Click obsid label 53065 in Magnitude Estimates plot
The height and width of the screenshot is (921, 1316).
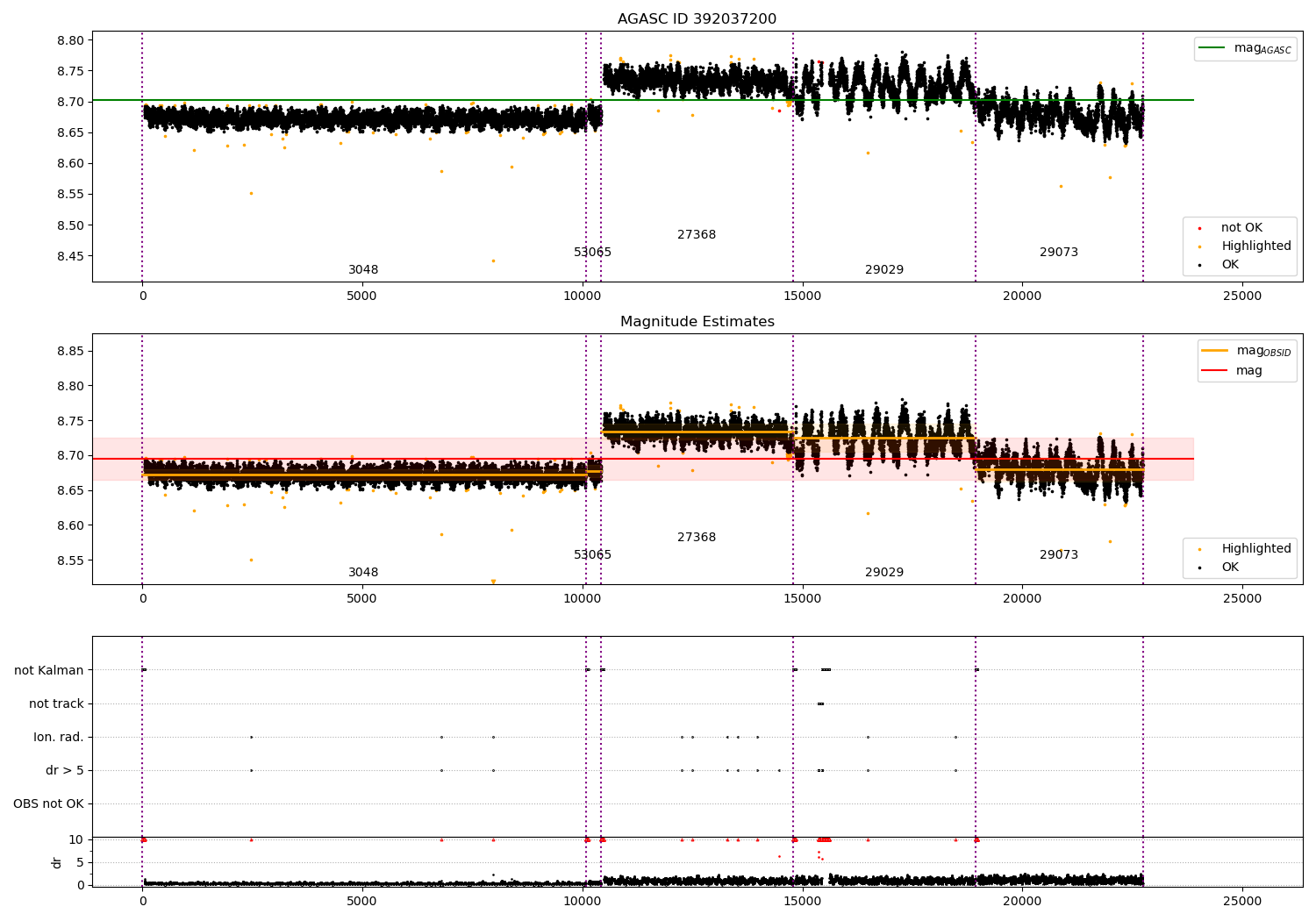[593, 555]
